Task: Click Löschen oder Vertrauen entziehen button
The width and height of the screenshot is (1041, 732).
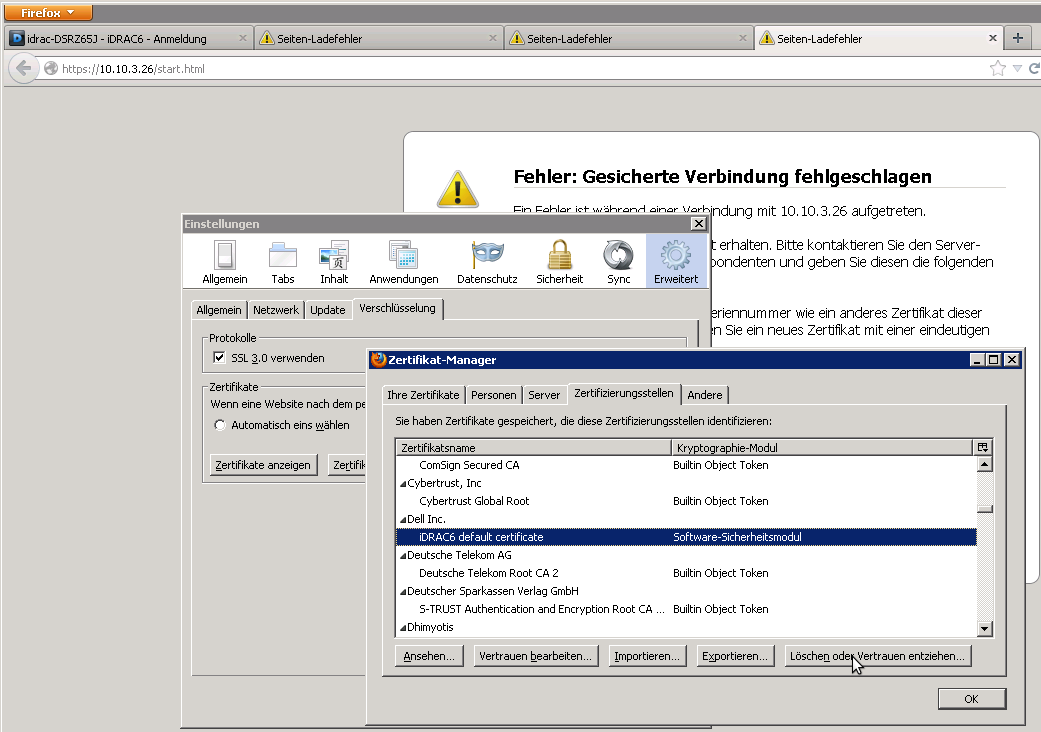Action: (x=877, y=656)
